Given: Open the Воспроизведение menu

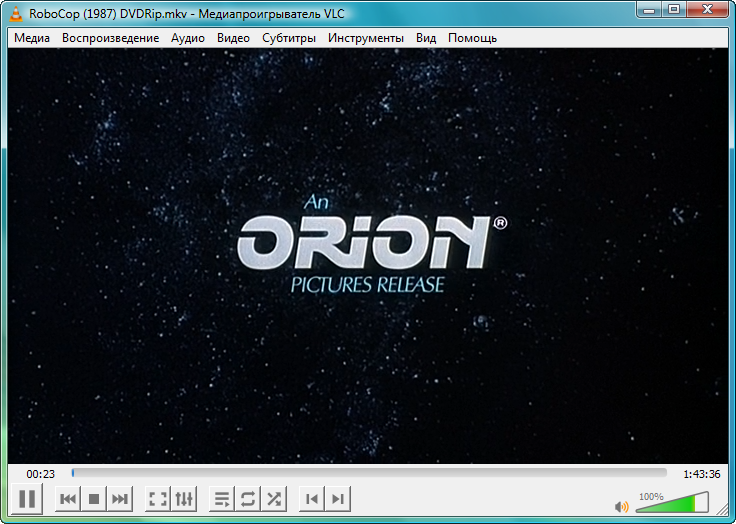Looking at the screenshot, I should [110, 38].
